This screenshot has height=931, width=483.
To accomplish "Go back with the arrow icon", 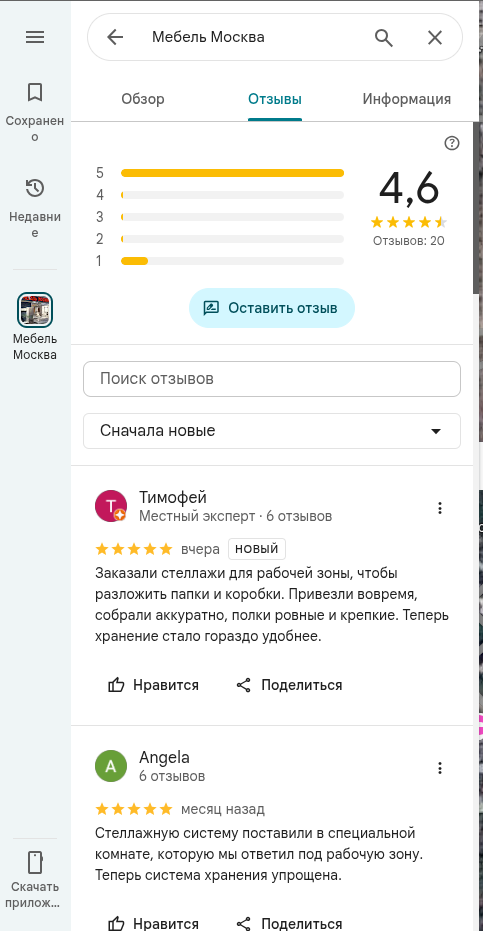I will pos(115,37).
